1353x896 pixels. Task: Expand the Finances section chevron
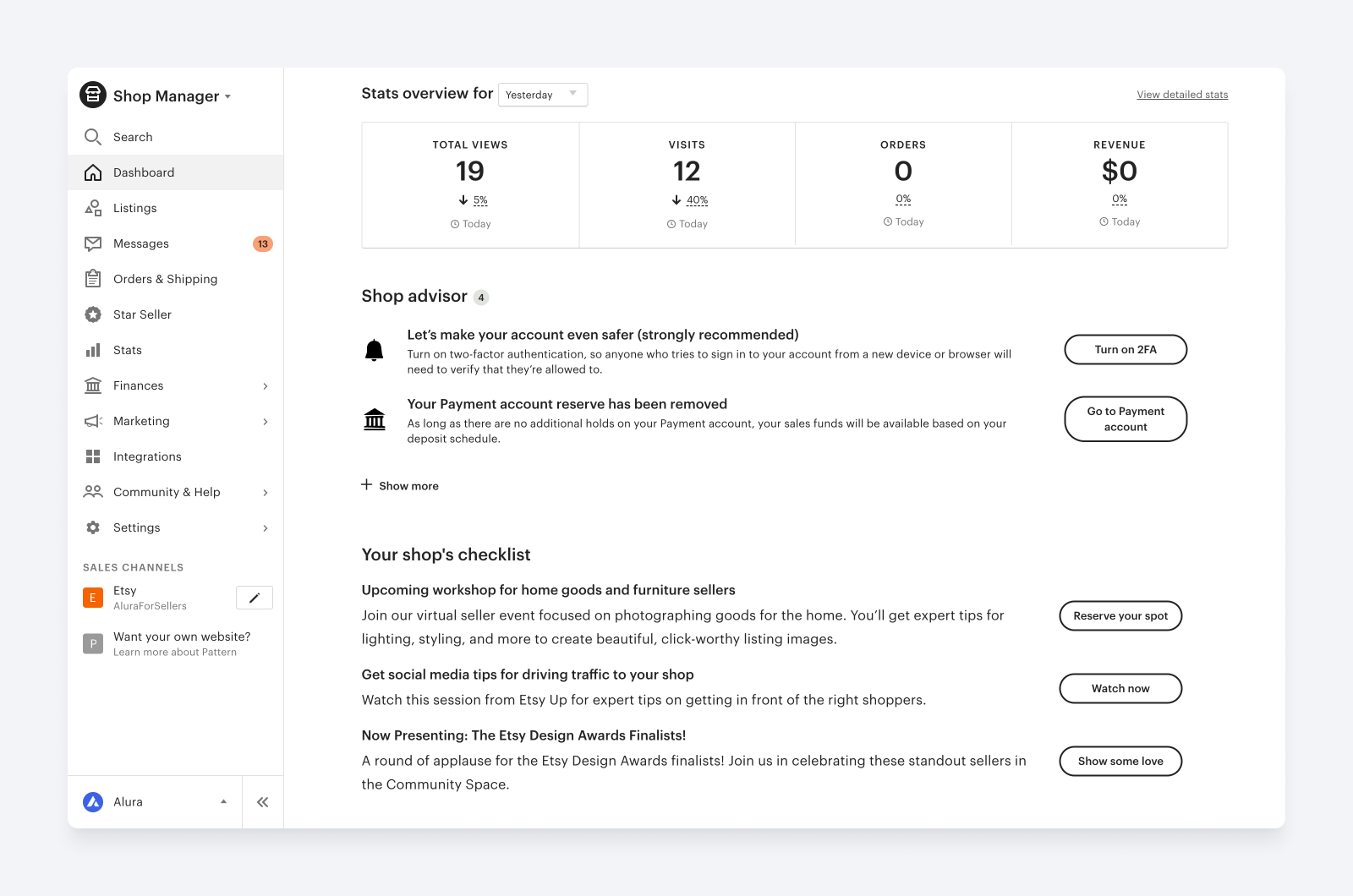click(266, 385)
